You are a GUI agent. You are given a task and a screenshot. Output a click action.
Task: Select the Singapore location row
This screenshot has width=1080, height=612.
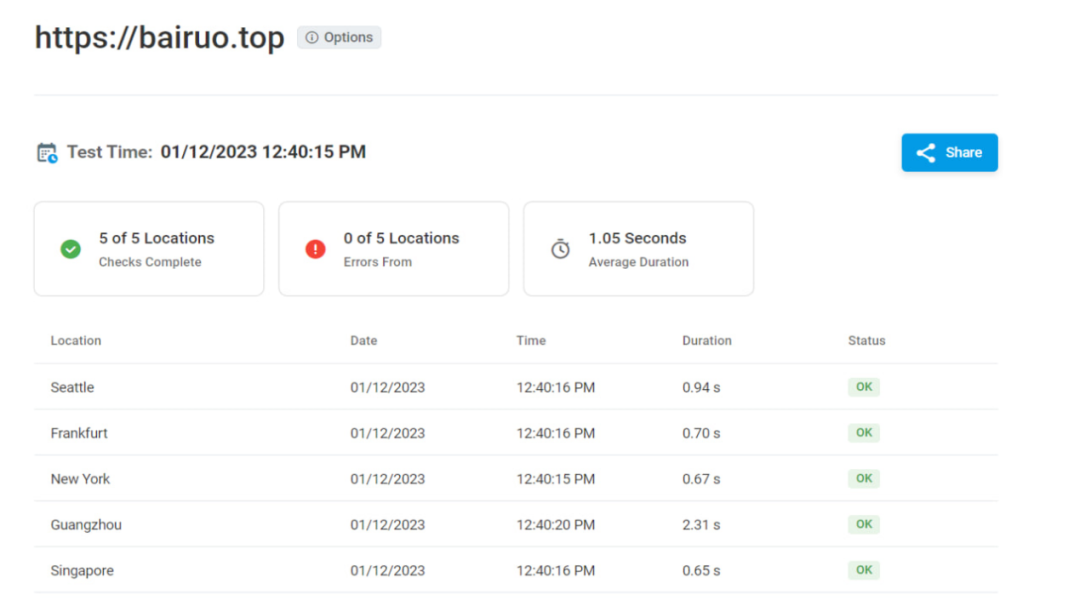click(x=82, y=571)
